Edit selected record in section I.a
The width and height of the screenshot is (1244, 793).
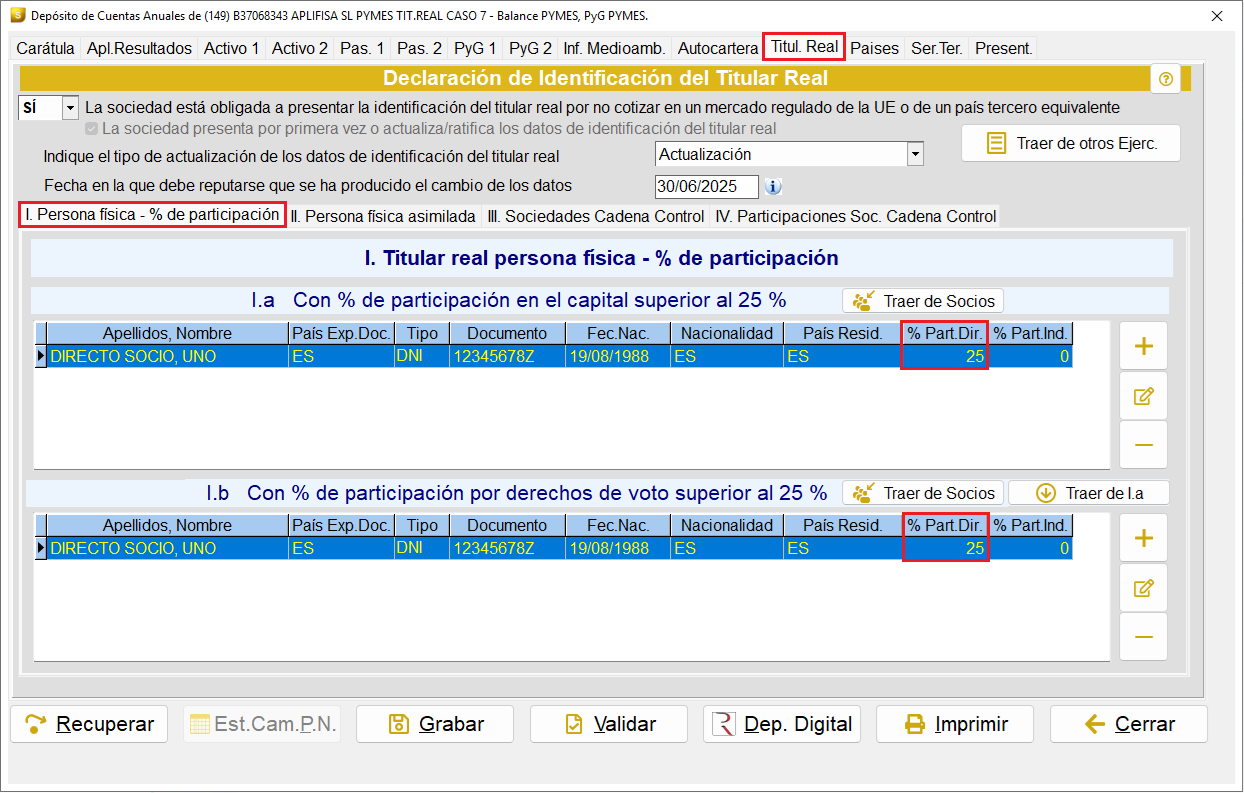(x=1143, y=396)
